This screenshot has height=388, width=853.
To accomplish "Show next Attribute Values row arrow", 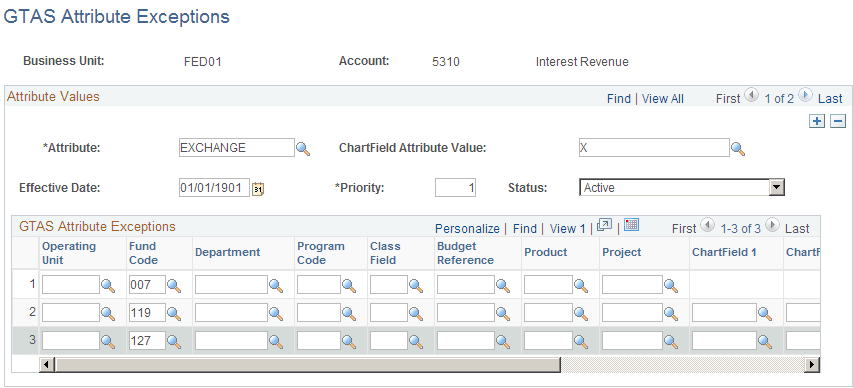I will (806, 96).
